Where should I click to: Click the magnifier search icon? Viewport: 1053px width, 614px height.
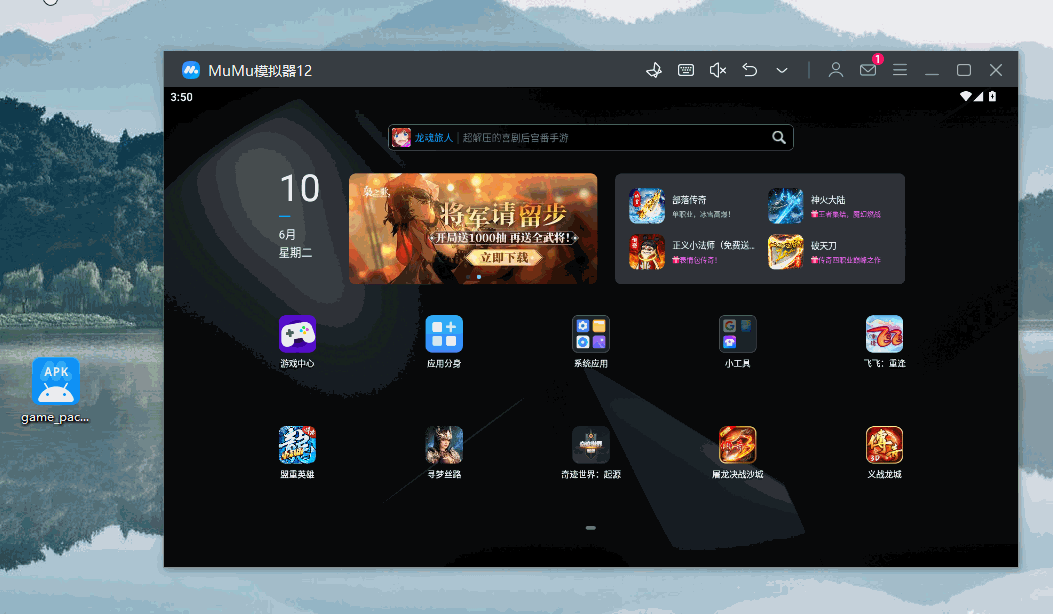tap(779, 138)
